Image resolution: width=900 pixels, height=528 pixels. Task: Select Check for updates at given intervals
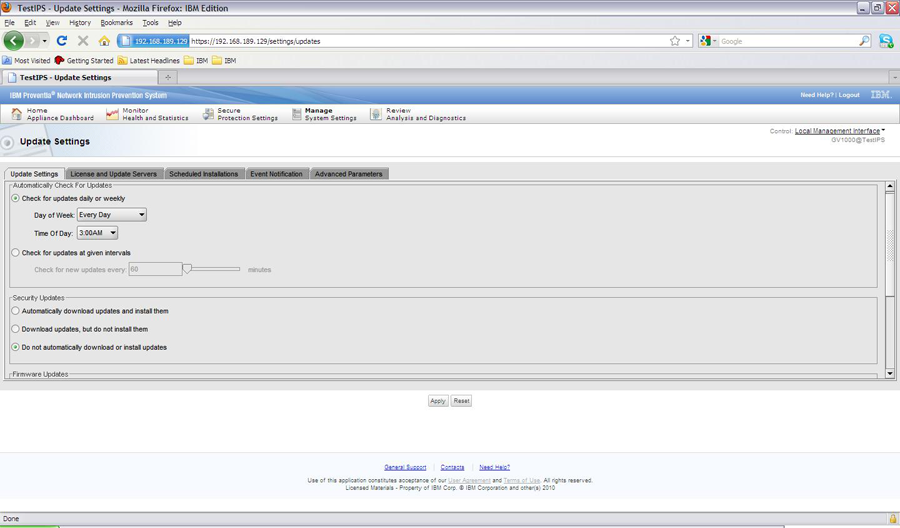[15, 253]
